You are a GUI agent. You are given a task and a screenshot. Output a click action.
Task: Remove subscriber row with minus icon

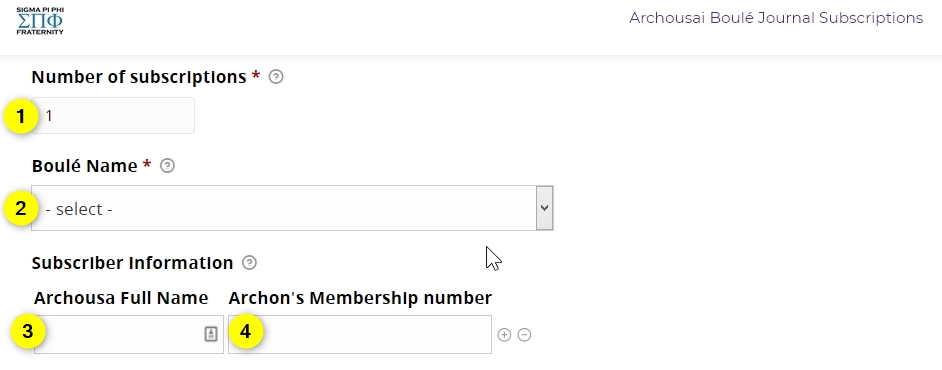(x=524, y=335)
